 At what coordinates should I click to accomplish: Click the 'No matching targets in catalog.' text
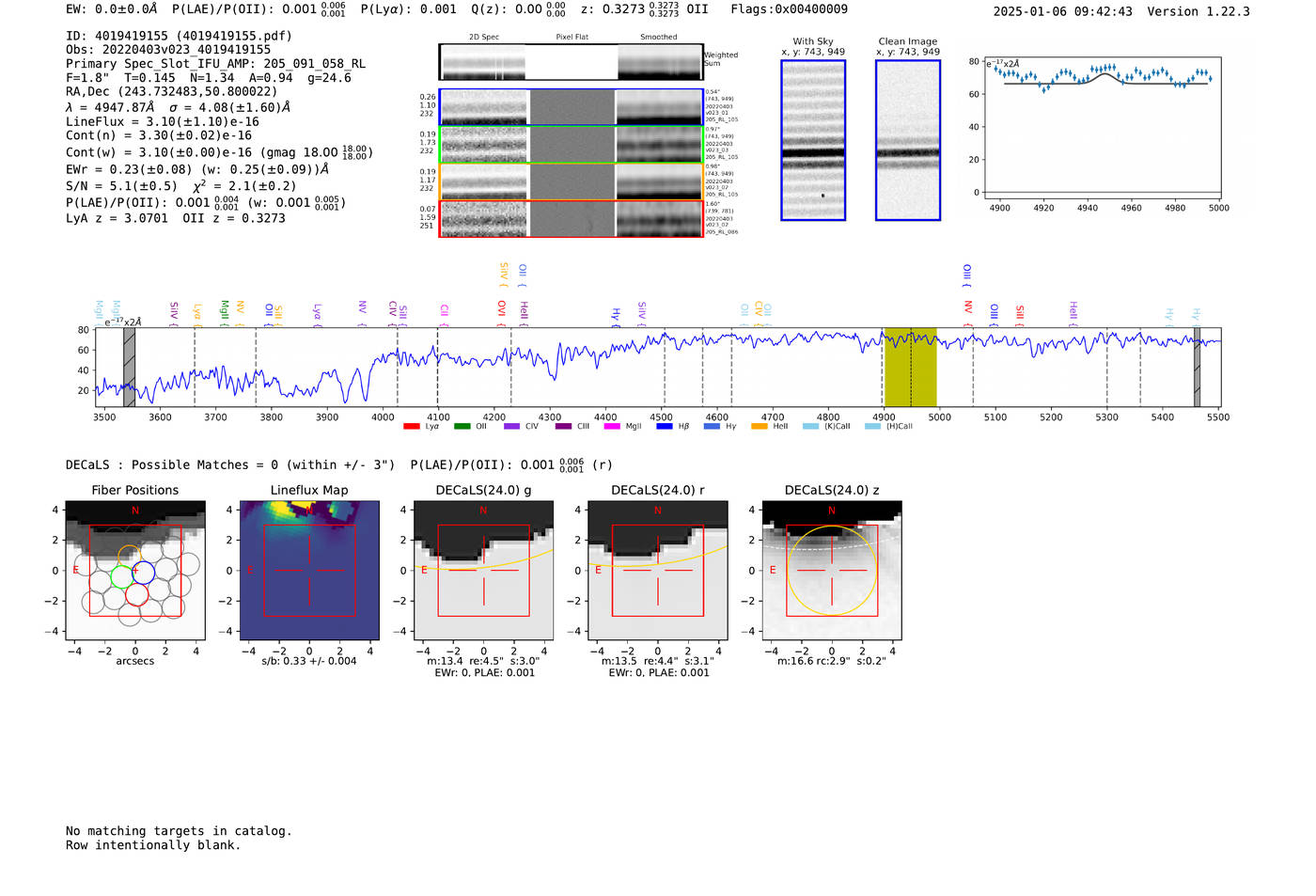179,831
